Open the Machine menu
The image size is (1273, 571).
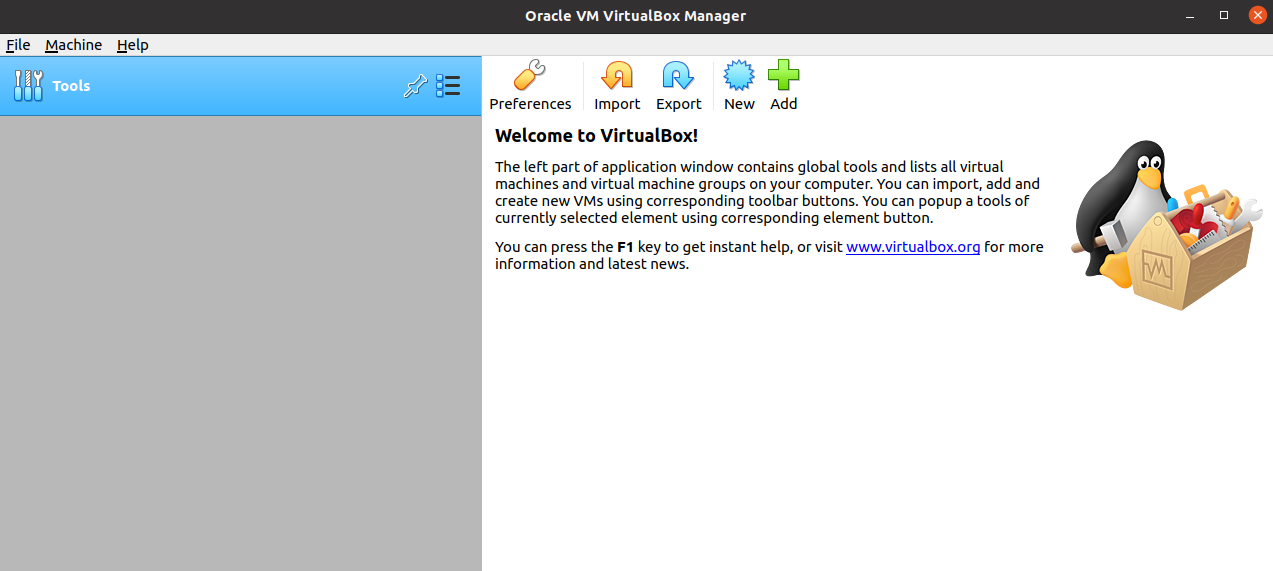coord(73,45)
